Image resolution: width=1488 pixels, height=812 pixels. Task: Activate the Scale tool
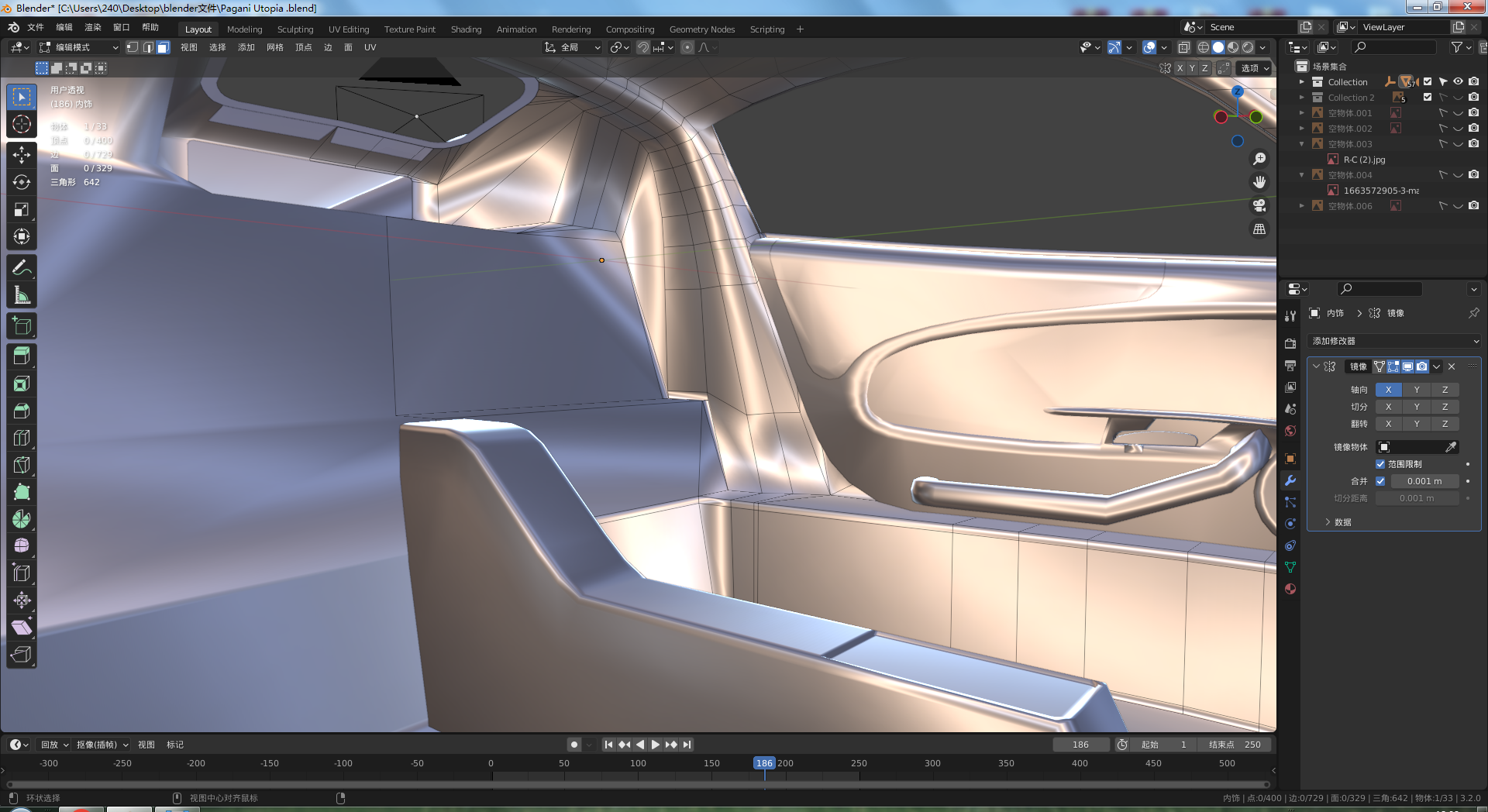pyautogui.click(x=22, y=209)
